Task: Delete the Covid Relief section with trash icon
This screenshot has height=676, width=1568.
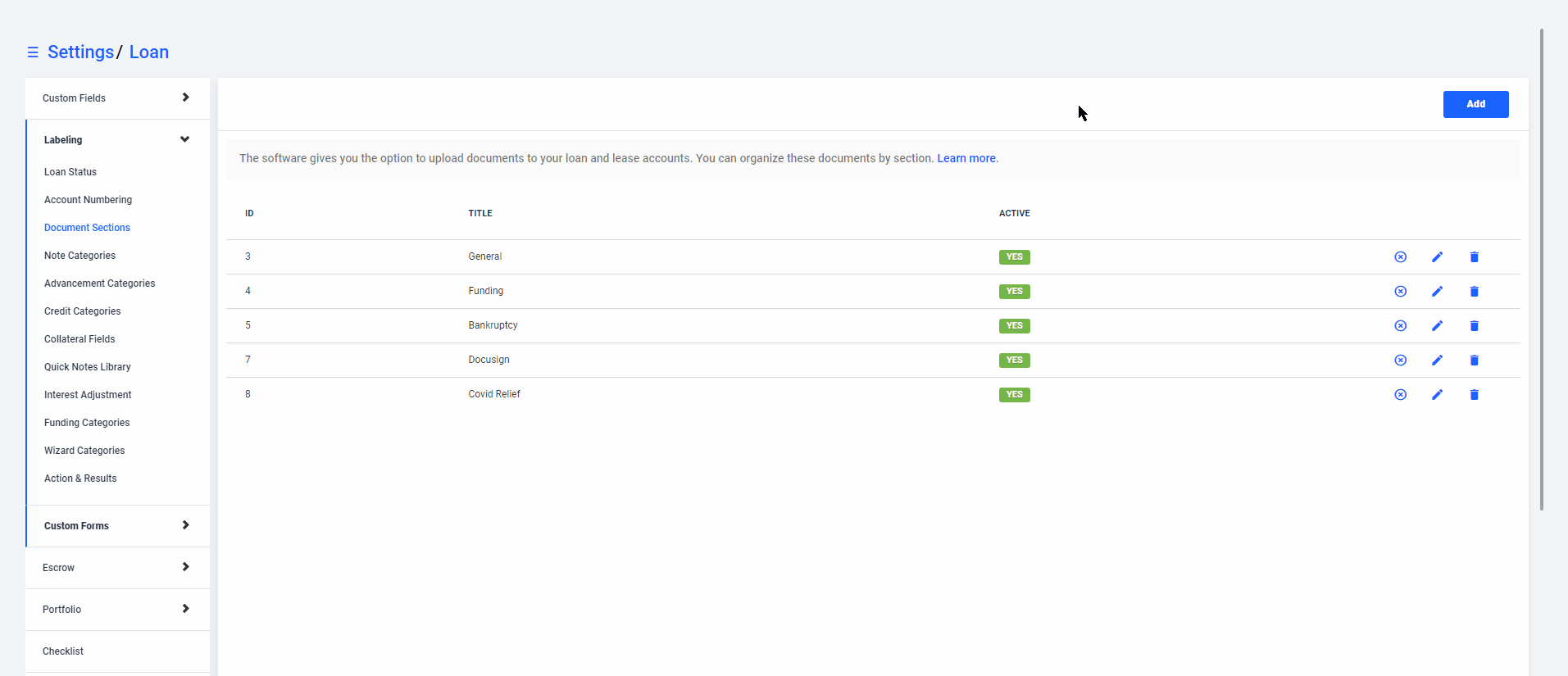Action: (1475, 395)
